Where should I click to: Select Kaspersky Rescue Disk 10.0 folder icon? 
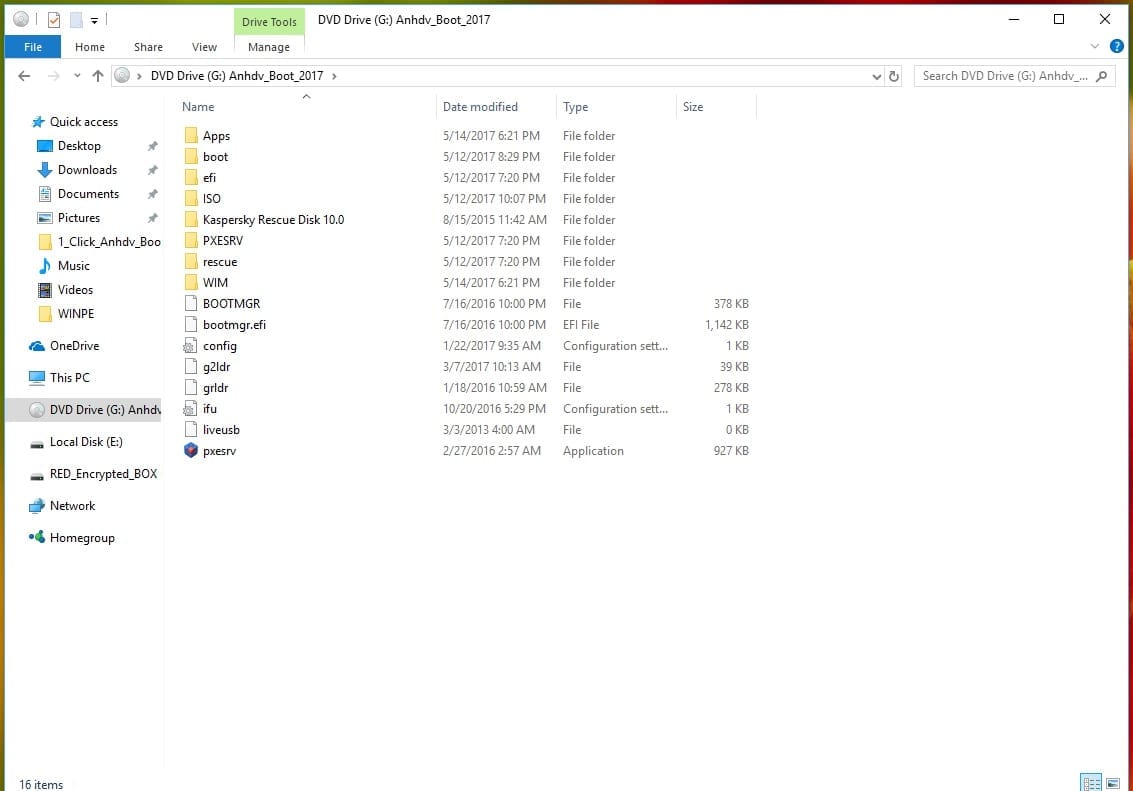[191, 219]
